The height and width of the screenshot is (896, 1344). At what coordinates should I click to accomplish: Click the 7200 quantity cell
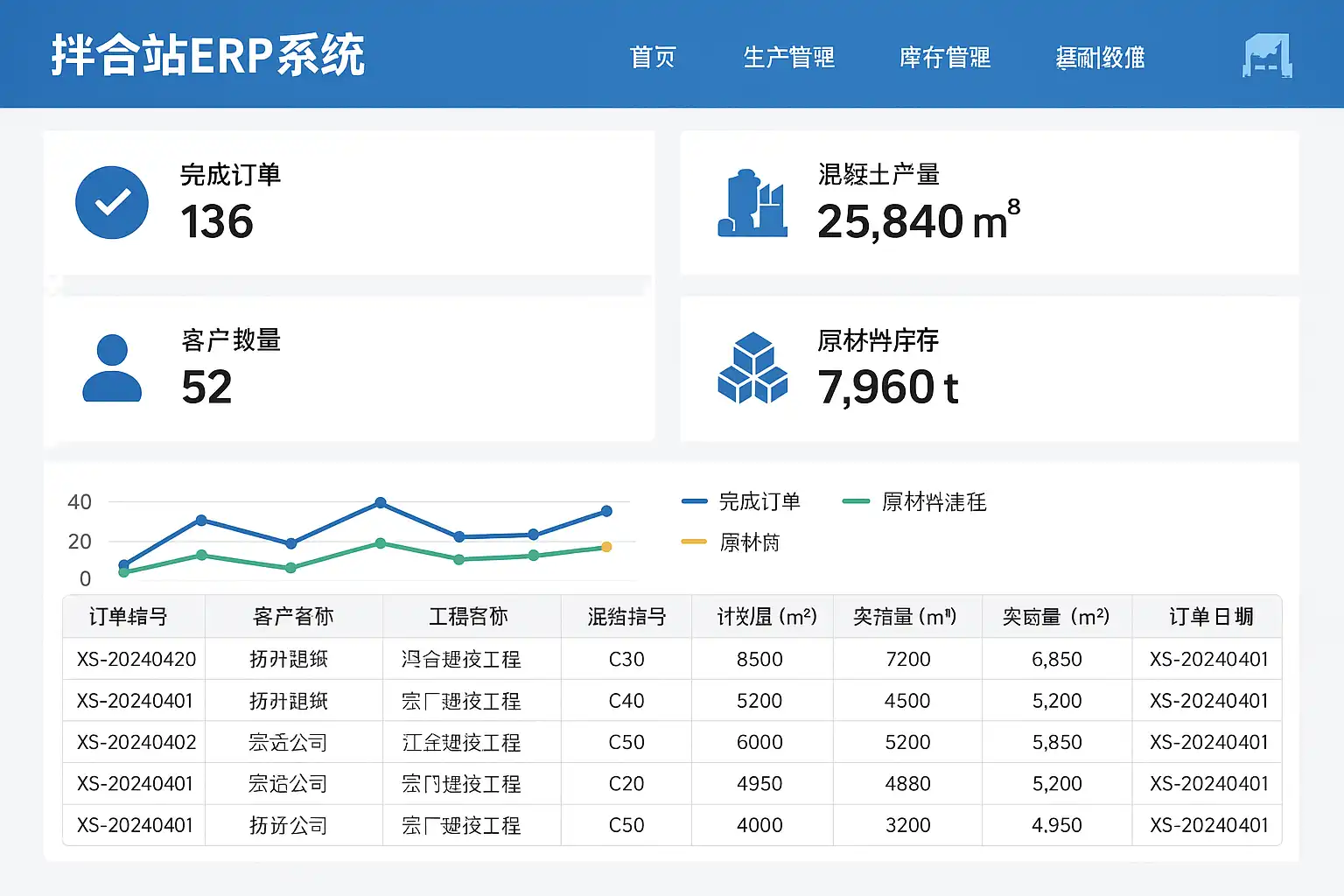907,659
